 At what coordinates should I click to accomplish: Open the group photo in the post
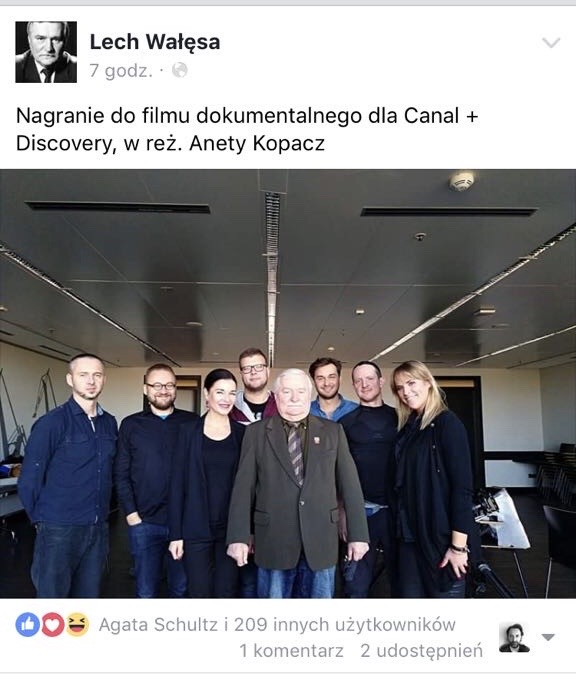(288, 383)
